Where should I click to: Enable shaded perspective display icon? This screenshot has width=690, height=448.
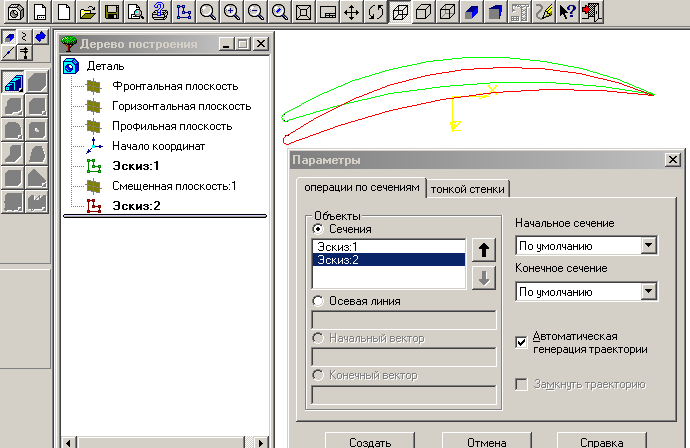pos(495,12)
